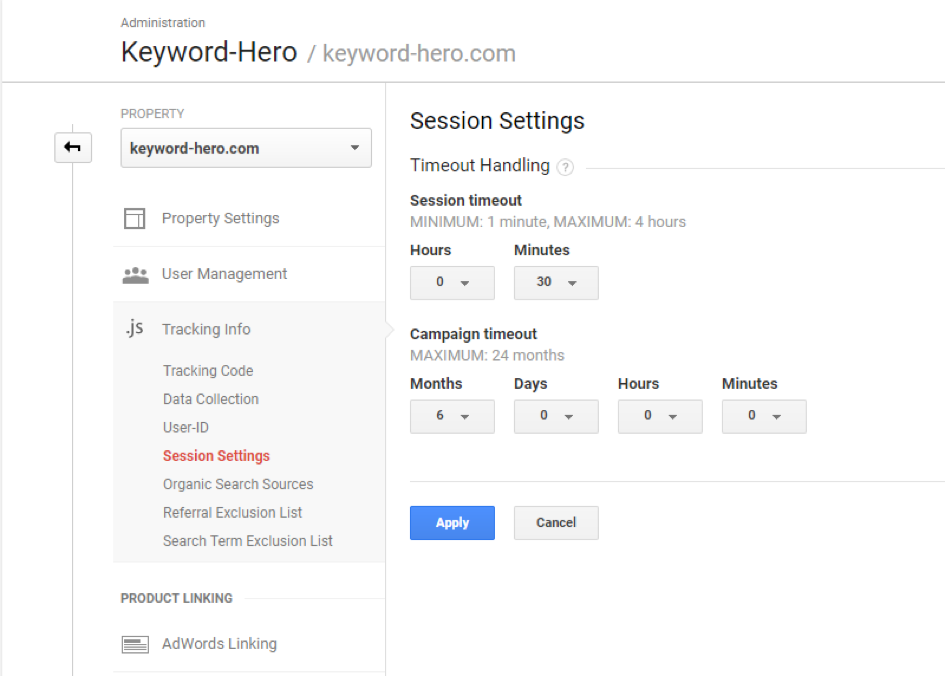Open the Campaign timeout Hours dropdown
Image resolution: width=945 pixels, height=676 pixels.
tap(660, 416)
